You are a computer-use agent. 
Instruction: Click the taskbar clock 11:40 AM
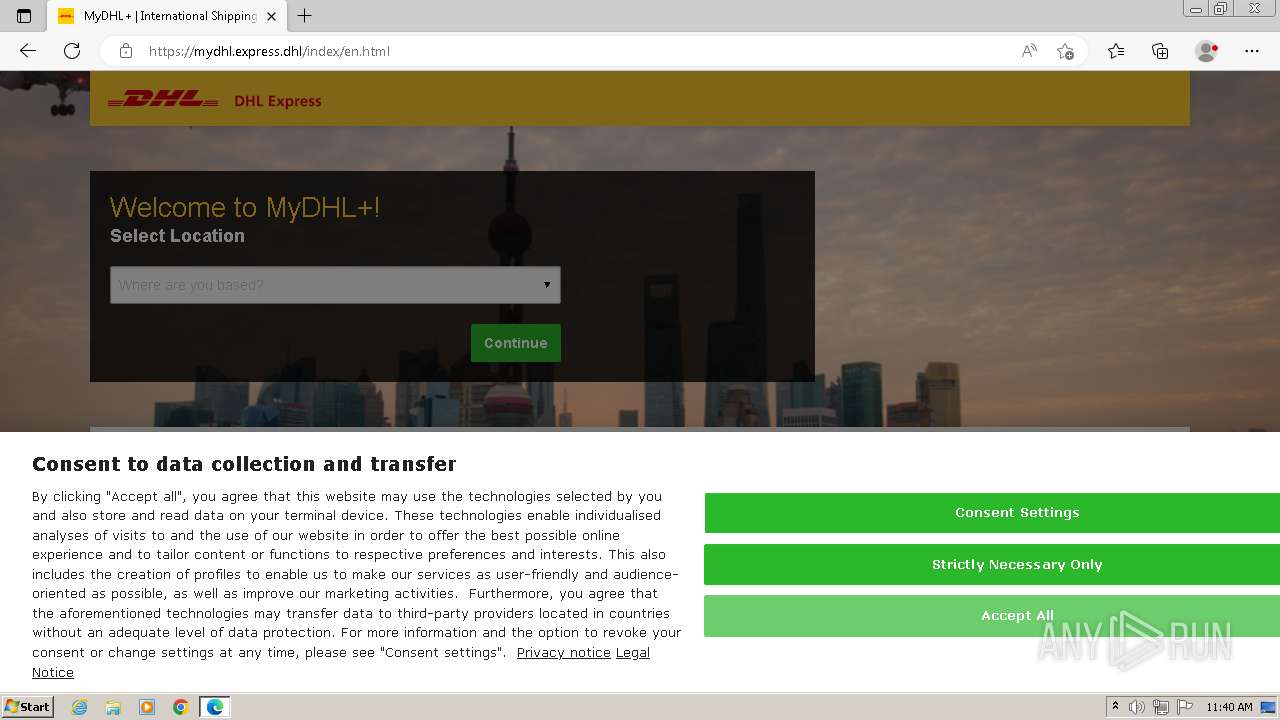[x=1229, y=707]
